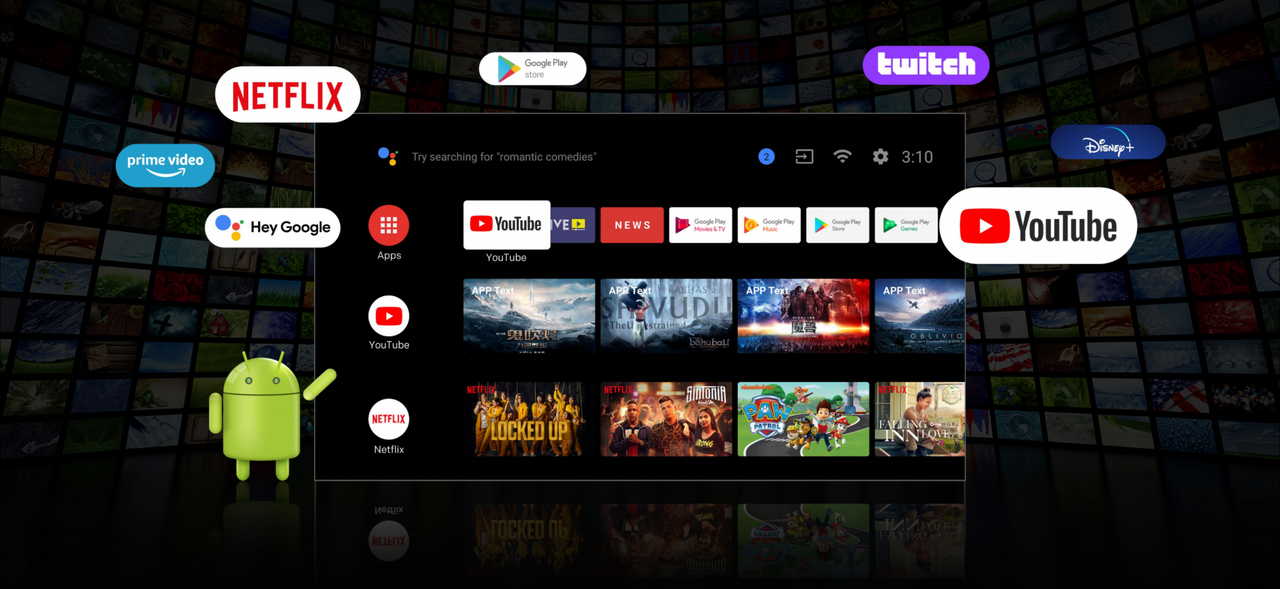1280x589 pixels.
Task: Play the Locked Up Netflix thumbnail
Action: (x=529, y=419)
